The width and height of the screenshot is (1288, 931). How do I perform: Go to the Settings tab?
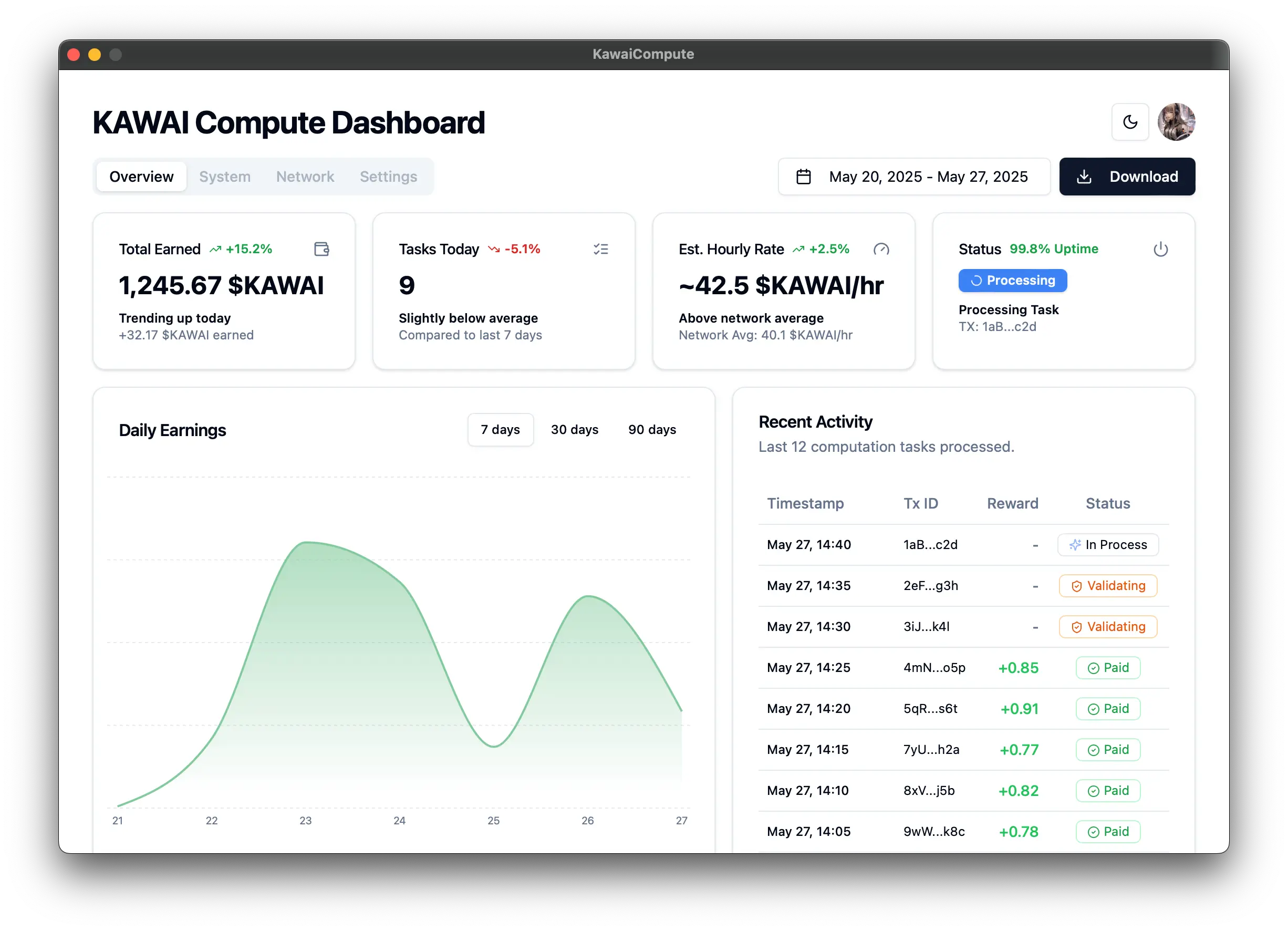pyautogui.click(x=388, y=177)
